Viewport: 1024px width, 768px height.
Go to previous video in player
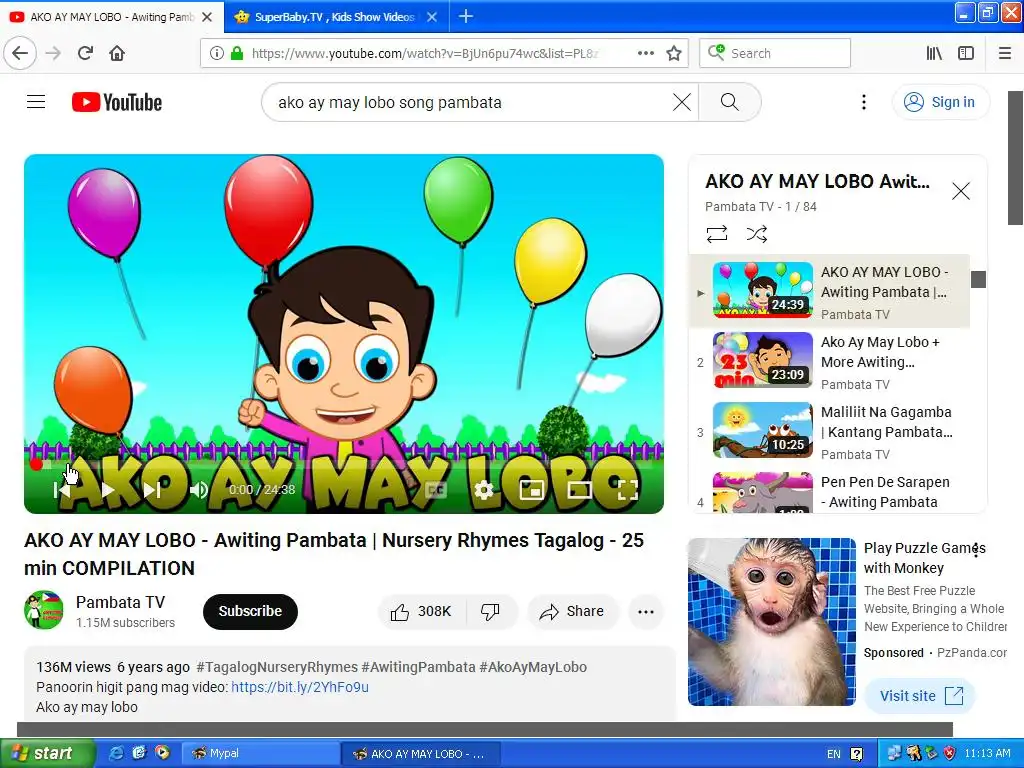[61, 489]
